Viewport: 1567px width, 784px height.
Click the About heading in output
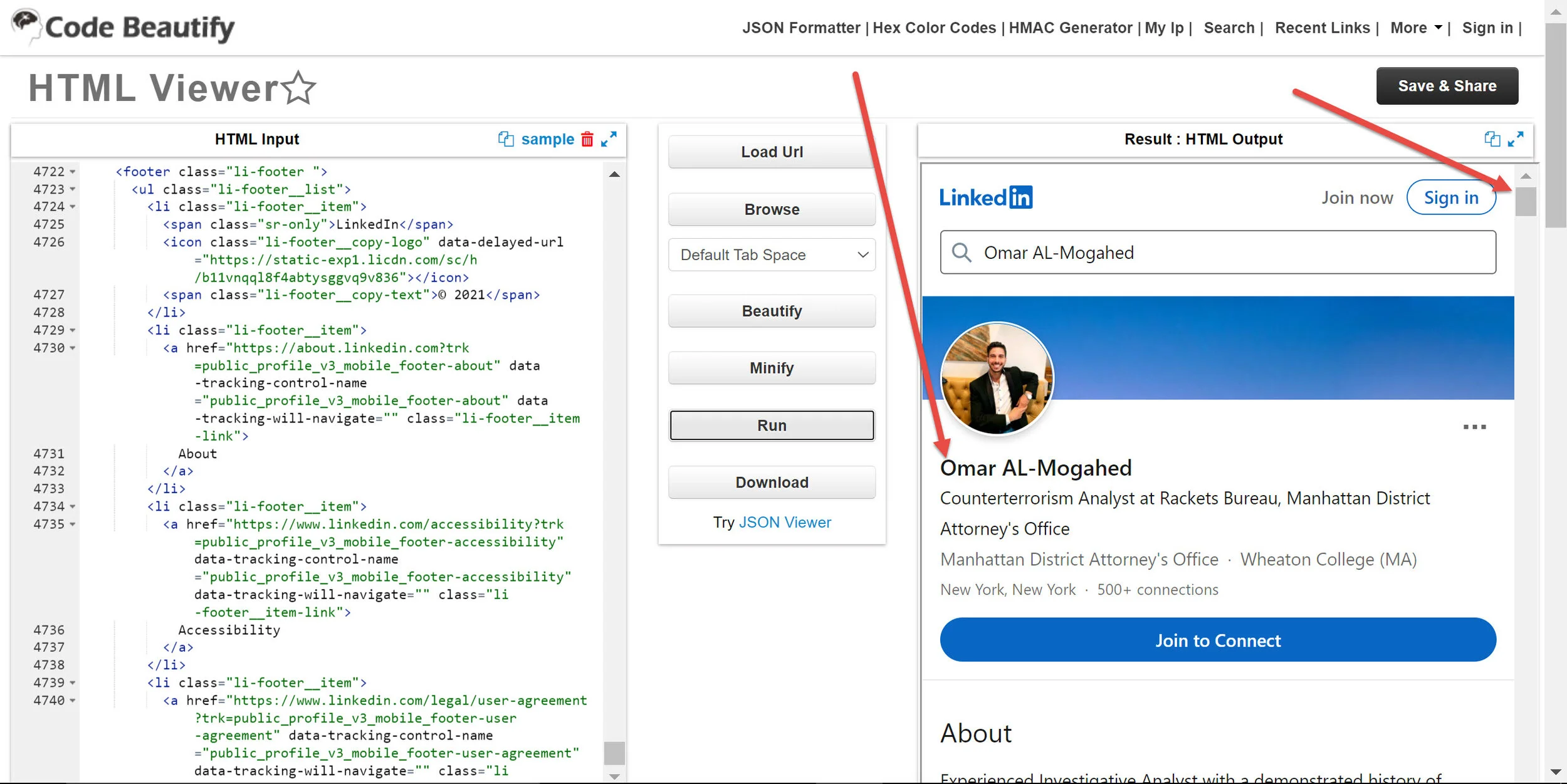pyautogui.click(x=976, y=733)
